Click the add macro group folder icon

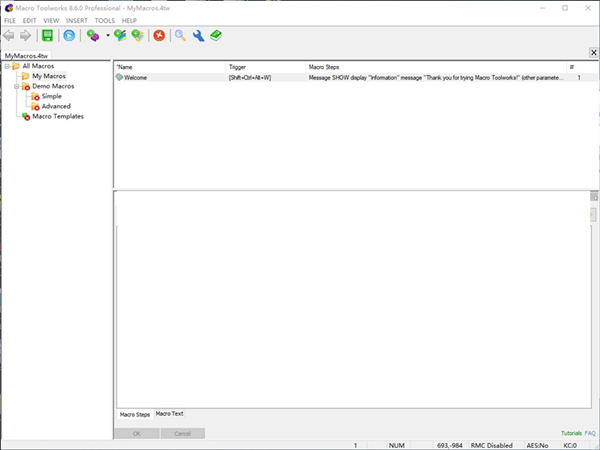138,36
